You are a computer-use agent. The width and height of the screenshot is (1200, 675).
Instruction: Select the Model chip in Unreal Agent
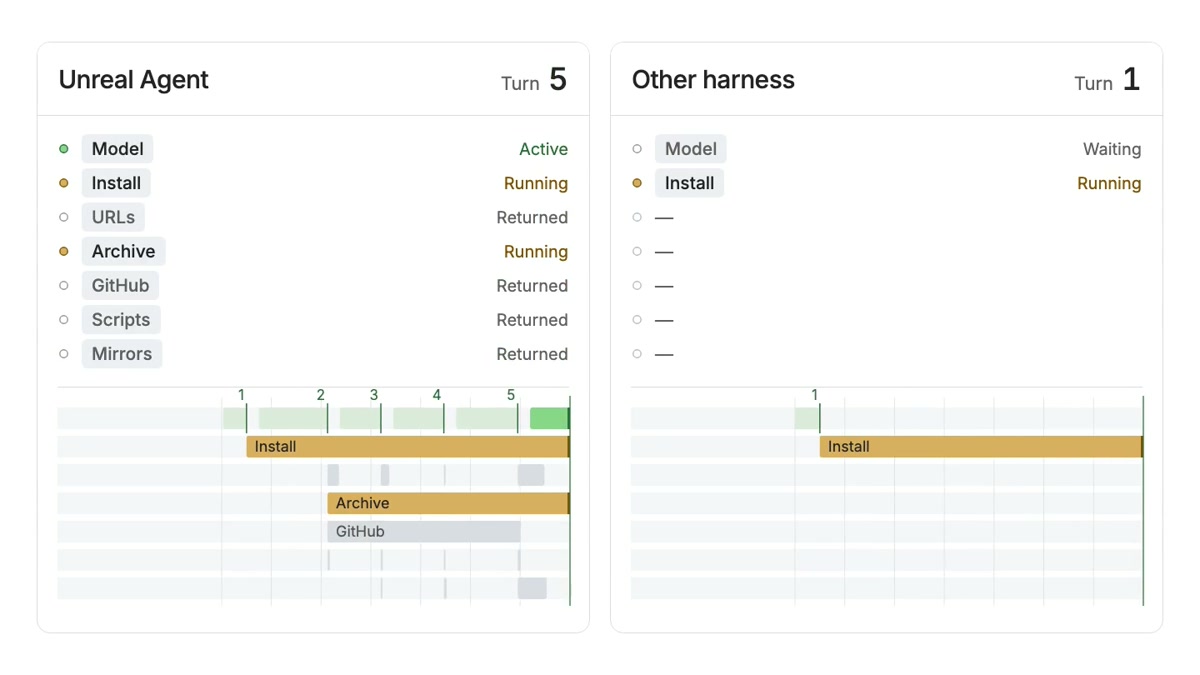[117, 149]
